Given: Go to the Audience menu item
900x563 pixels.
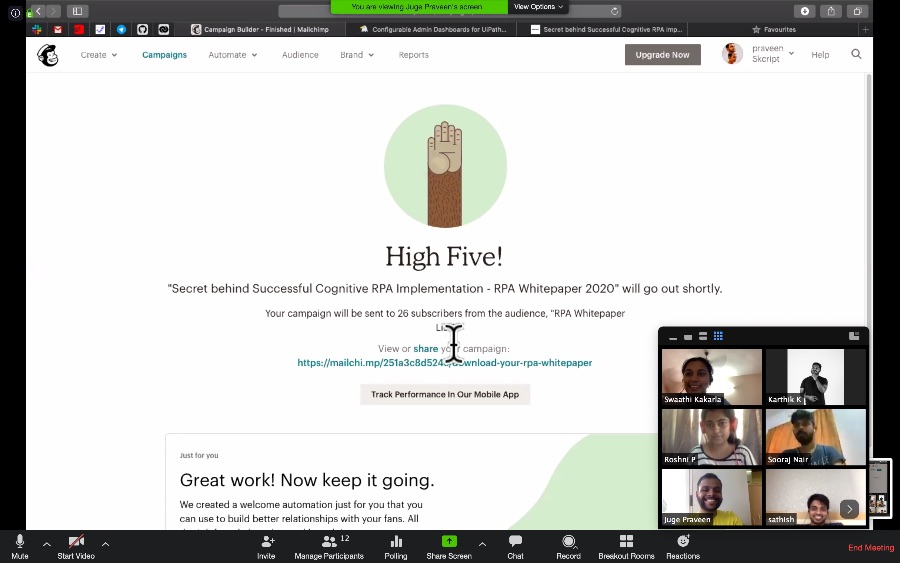Looking at the screenshot, I should pyautogui.click(x=300, y=55).
